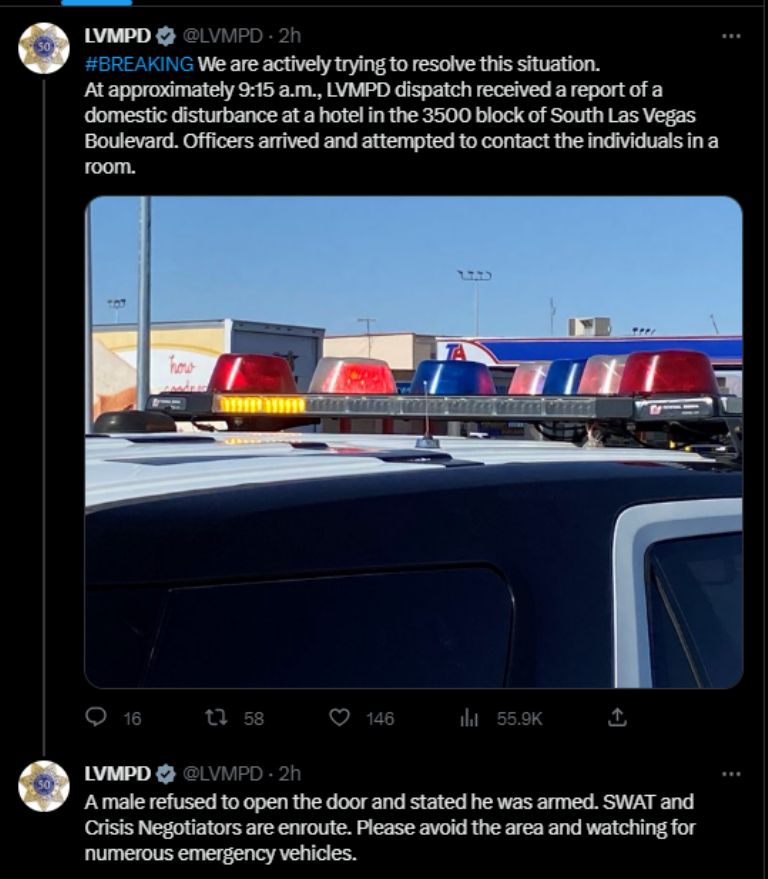
Task: Open the tweet about SWAT and Crisis Negotiators
Action: 390,827
